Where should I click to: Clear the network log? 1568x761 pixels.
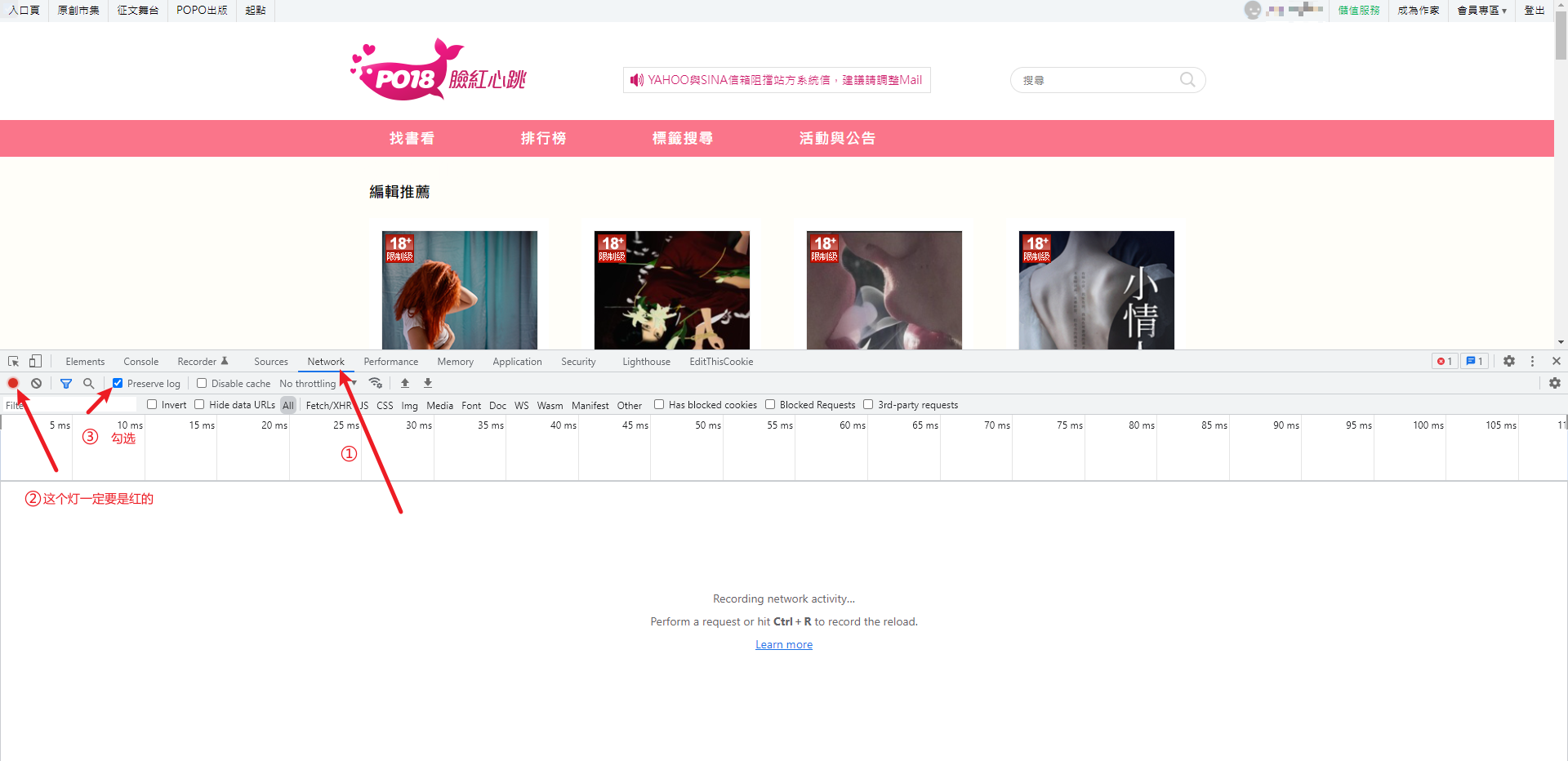tap(36, 383)
